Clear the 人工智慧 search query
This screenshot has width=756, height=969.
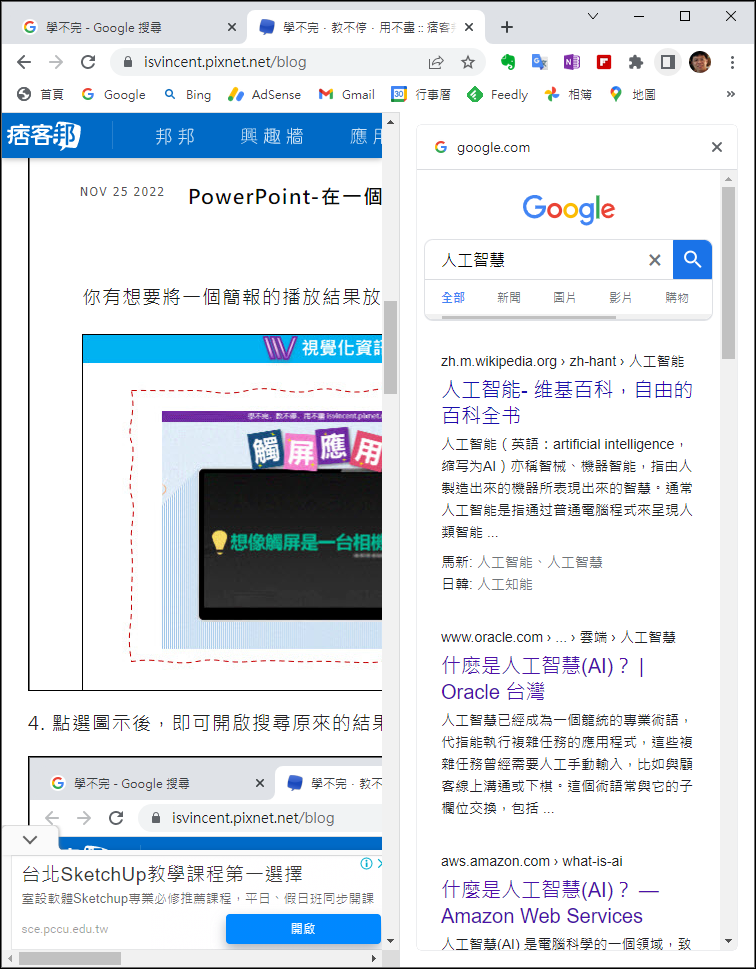[655, 260]
